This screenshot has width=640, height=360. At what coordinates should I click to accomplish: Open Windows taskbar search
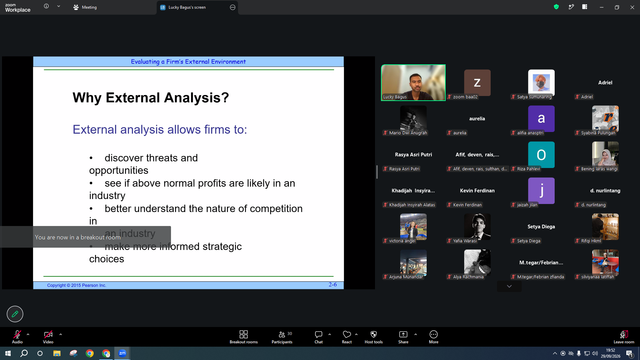[24, 353]
